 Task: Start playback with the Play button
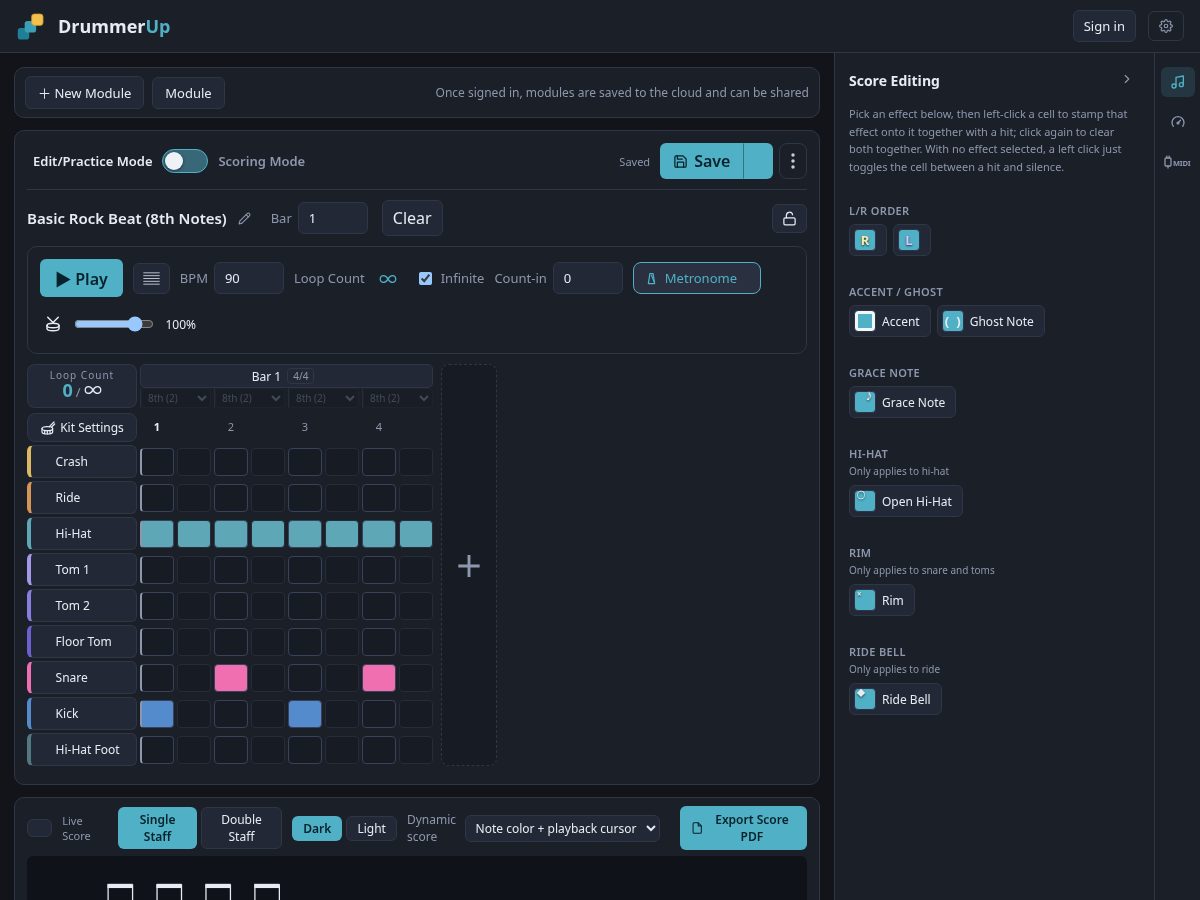click(81, 279)
